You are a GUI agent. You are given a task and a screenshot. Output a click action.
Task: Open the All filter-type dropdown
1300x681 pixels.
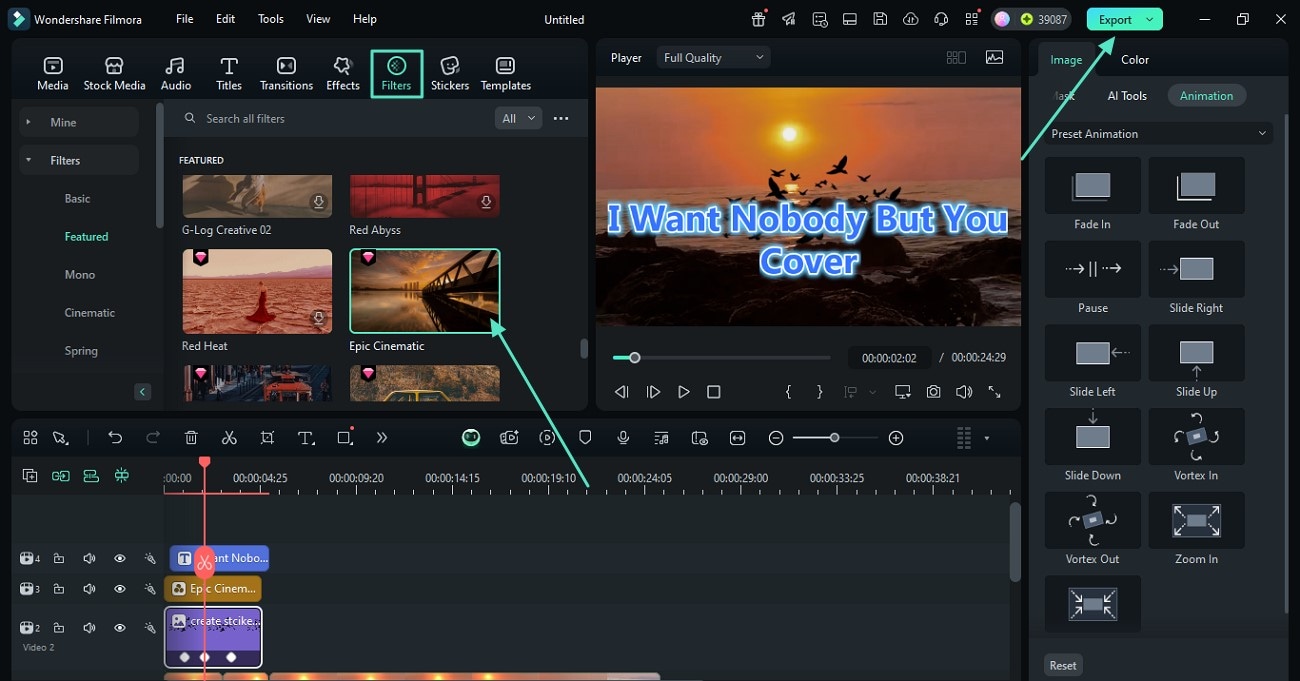(x=518, y=118)
